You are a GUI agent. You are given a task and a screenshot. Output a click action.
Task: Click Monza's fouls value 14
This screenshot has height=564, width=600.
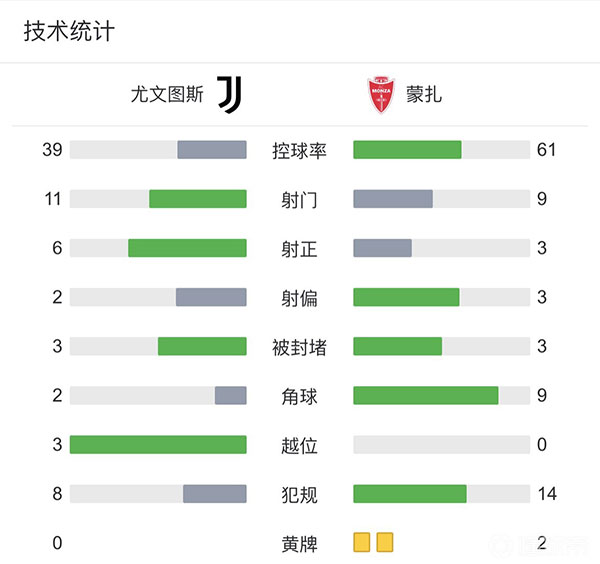click(546, 494)
